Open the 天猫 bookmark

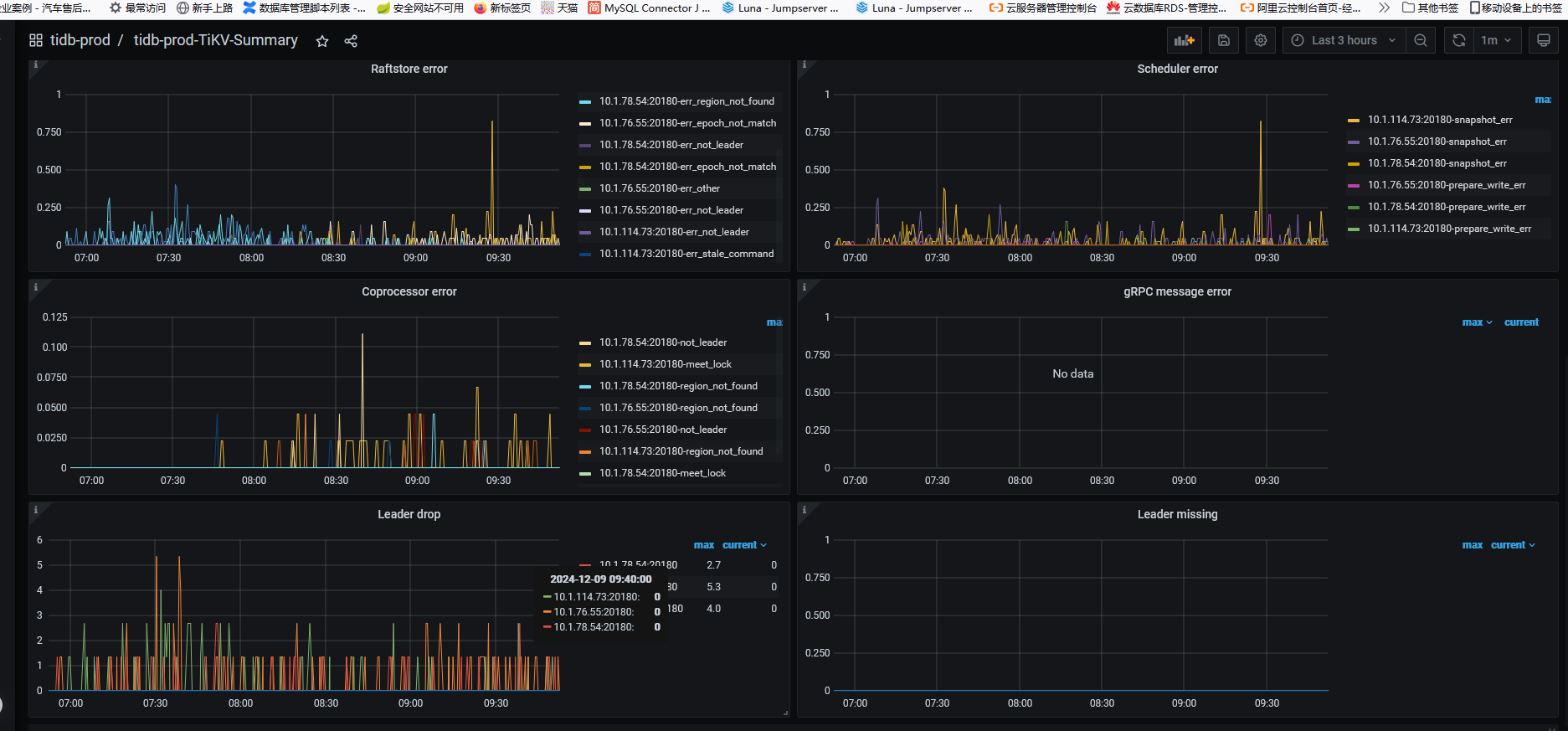[x=559, y=8]
